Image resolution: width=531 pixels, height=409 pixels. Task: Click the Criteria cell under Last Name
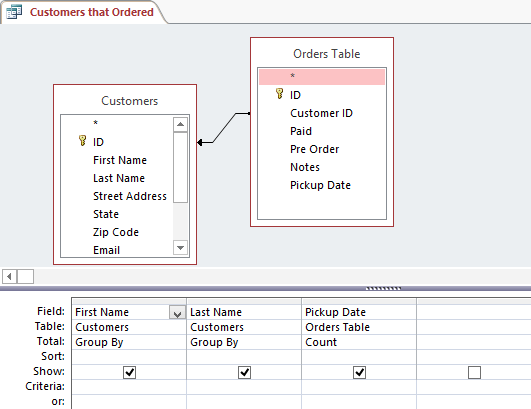point(244,387)
